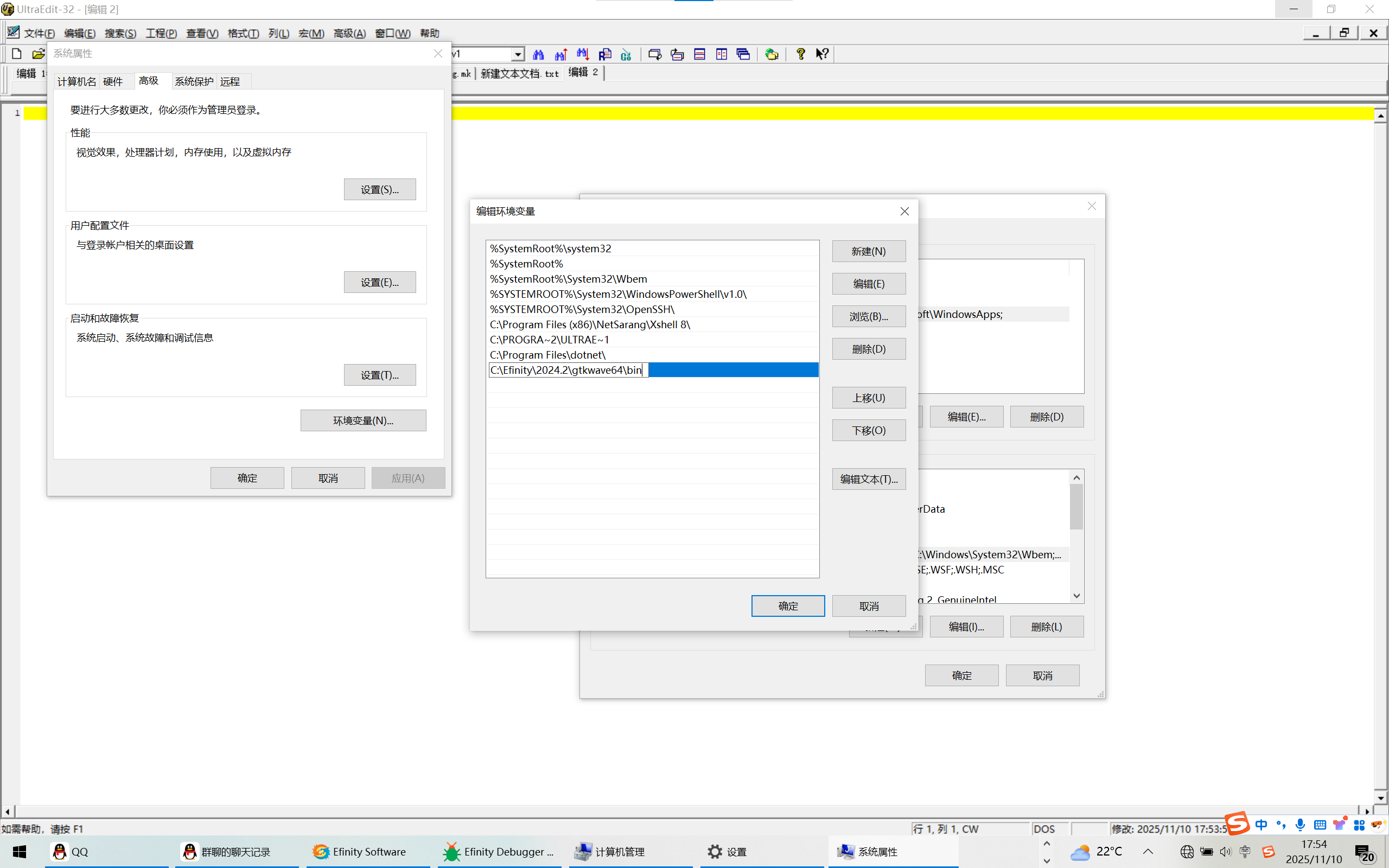Open the new file toolbar icon
Image resolution: width=1389 pixels, height=868 pixels.
pos(17,54)
